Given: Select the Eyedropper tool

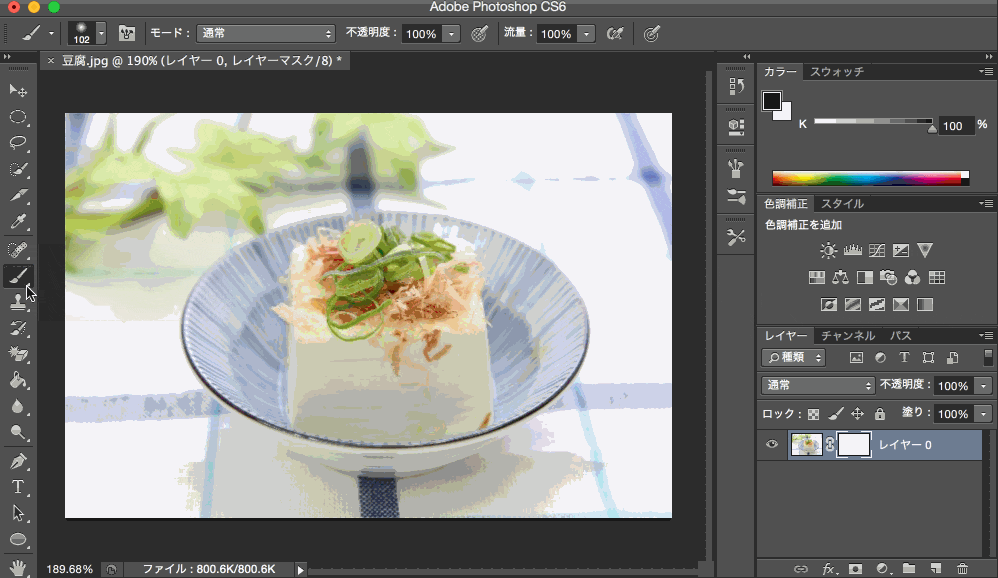Looking at the screenshot, I should pyautogui.click(x=18, y=222).
